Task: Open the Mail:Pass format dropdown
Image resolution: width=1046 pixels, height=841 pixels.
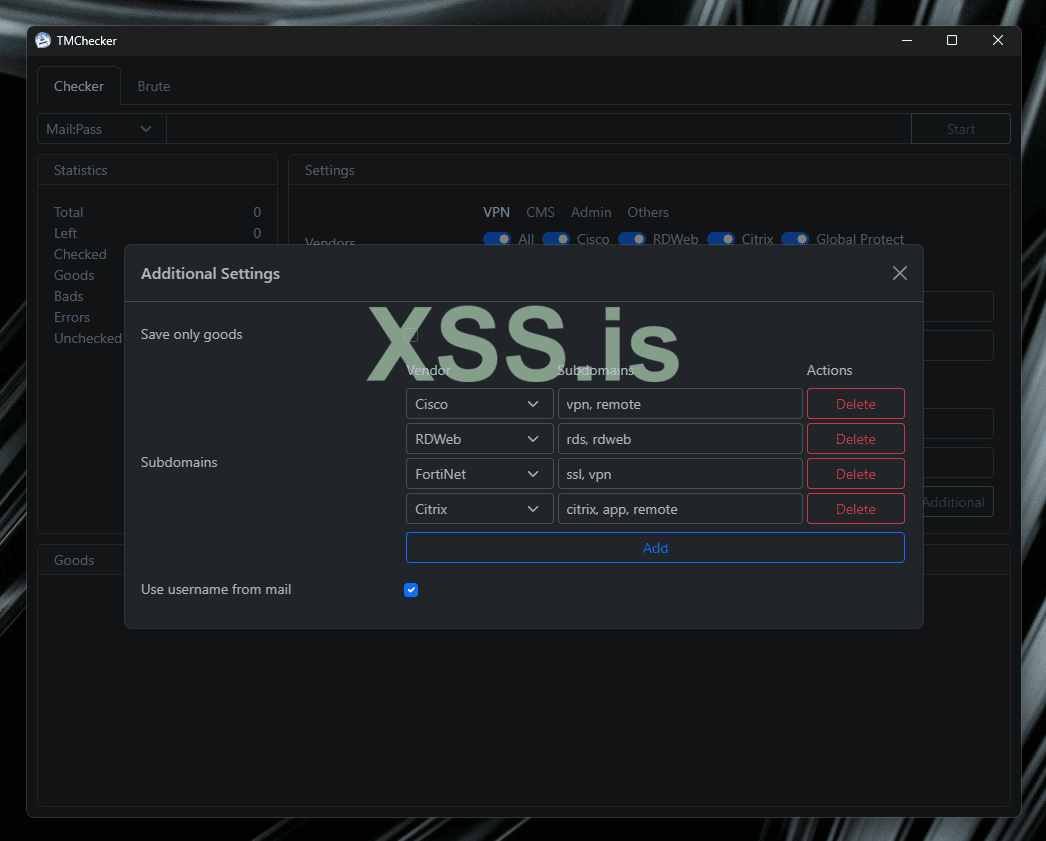Action: (x=101, y=129)
